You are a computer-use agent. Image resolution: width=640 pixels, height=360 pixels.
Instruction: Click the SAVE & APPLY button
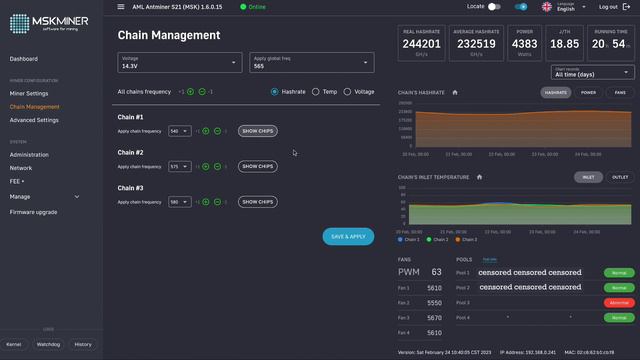(x=348, y=237)
